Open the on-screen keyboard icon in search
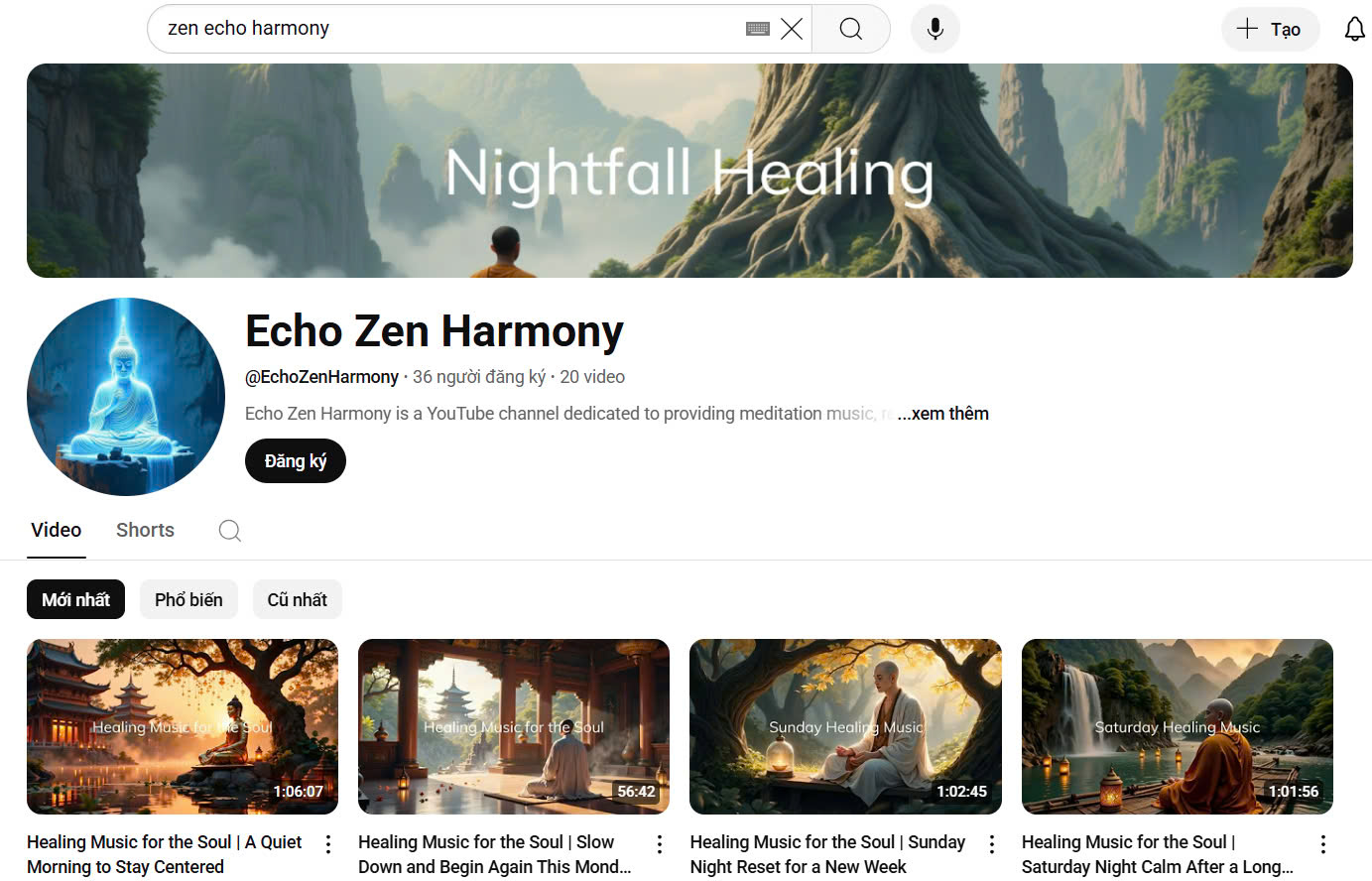 click(x=758, y=29)
